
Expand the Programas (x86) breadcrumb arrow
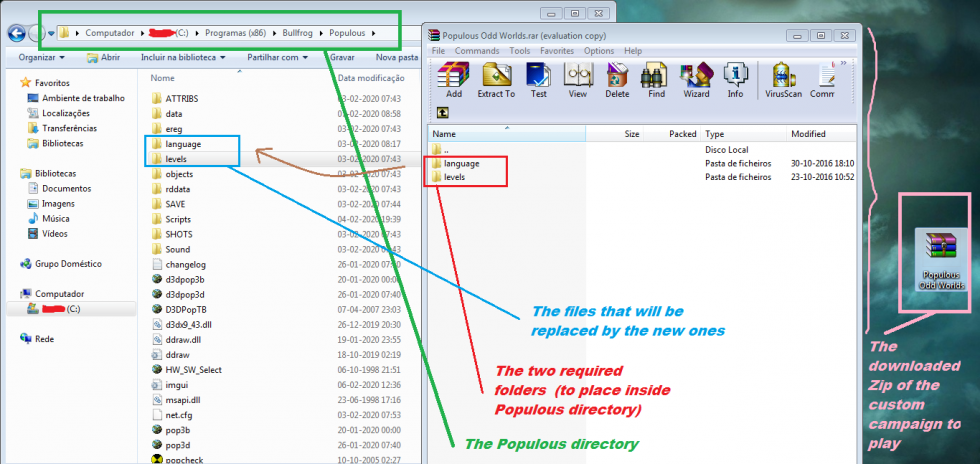pos(273,33)
